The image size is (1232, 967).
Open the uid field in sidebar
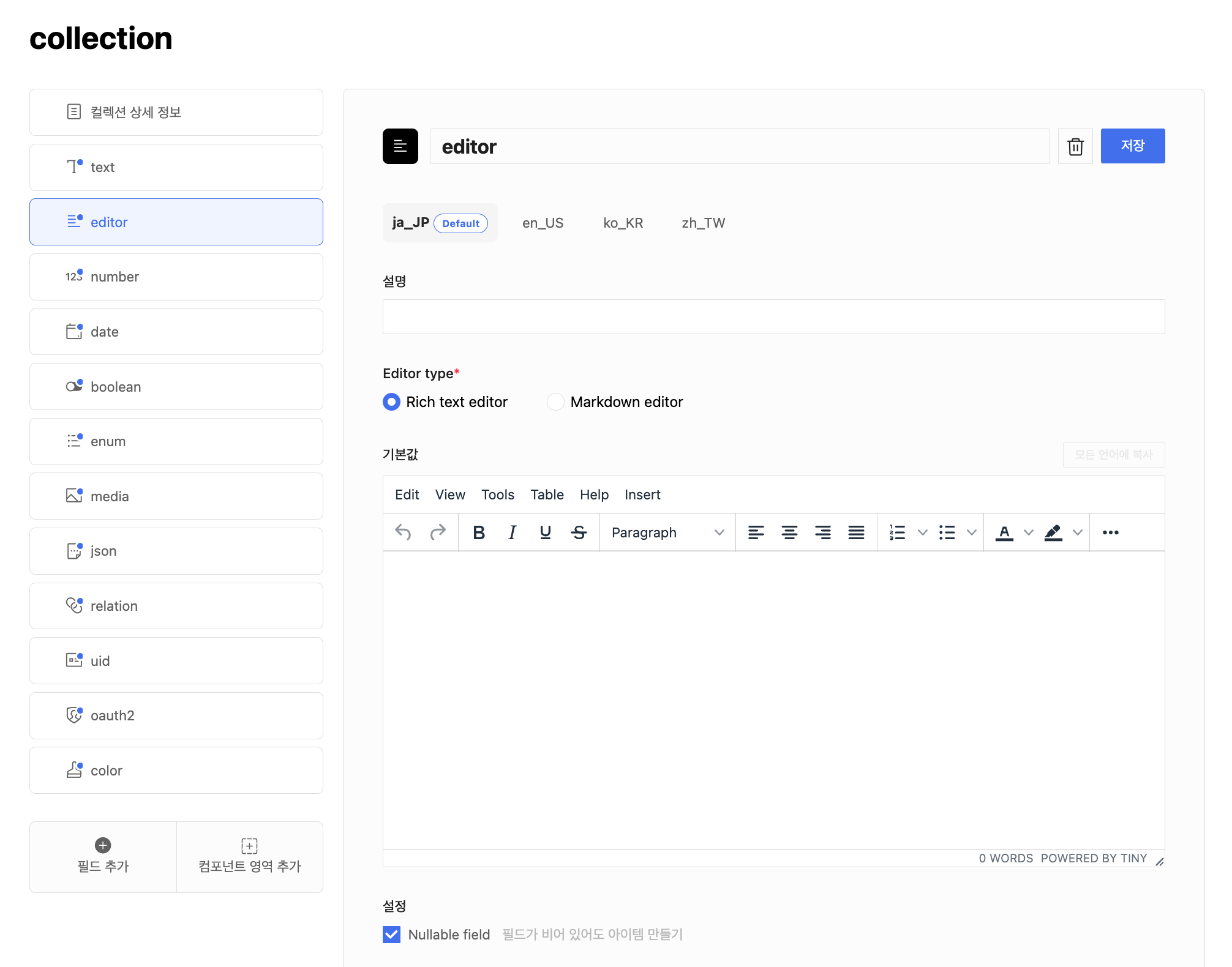click(176, 660)
